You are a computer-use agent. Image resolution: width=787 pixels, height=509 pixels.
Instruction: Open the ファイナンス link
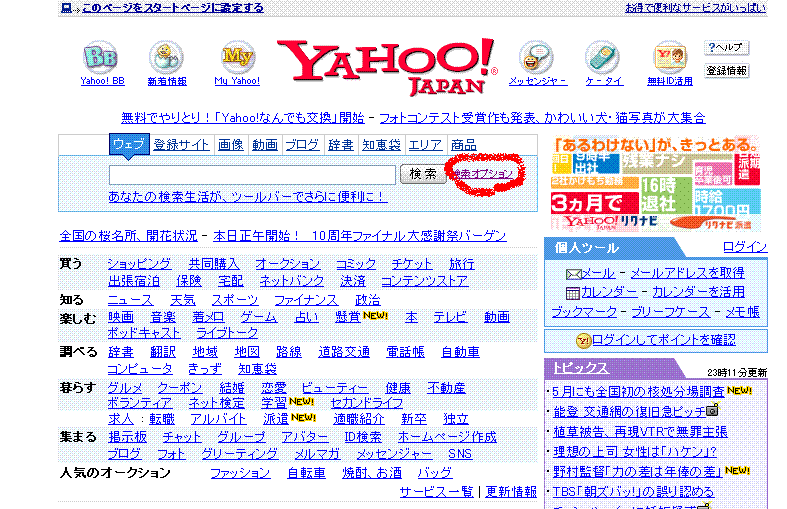(x=306, y=300)
